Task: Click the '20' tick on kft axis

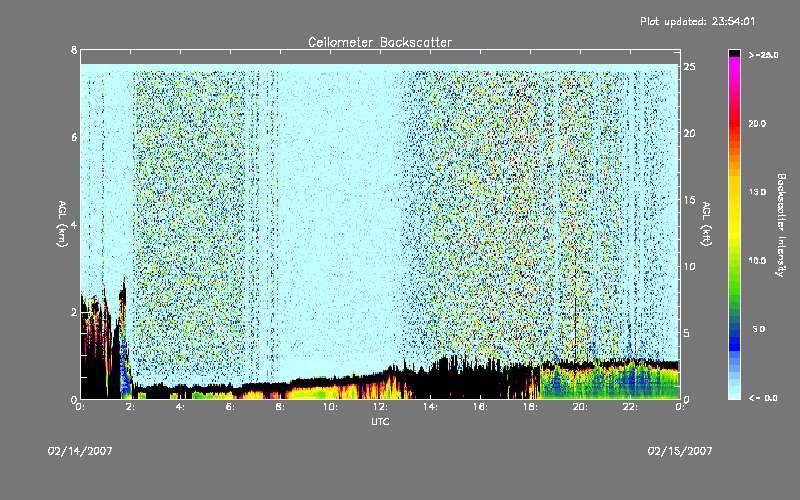Action: point(690,133)
